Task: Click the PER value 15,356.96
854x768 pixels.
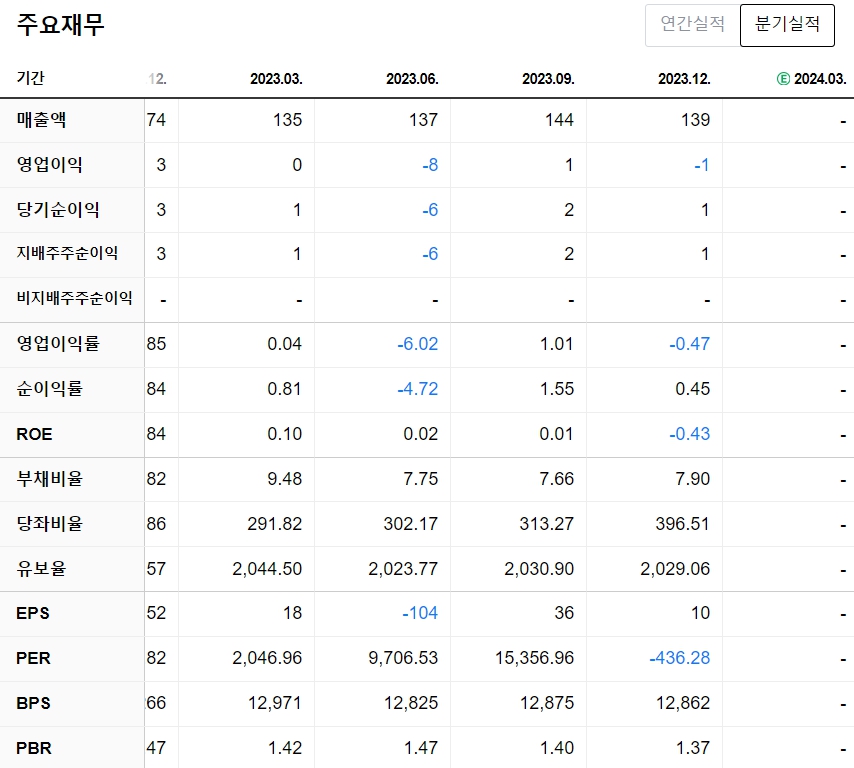Action: (x=534, y=658)
